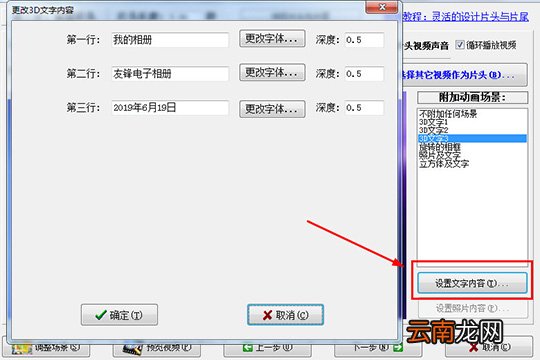Image resolution: width=540 pixels, height=360 pixels.
Task: Open 更改字体 for the first row
Action: [x=272, y=39]
